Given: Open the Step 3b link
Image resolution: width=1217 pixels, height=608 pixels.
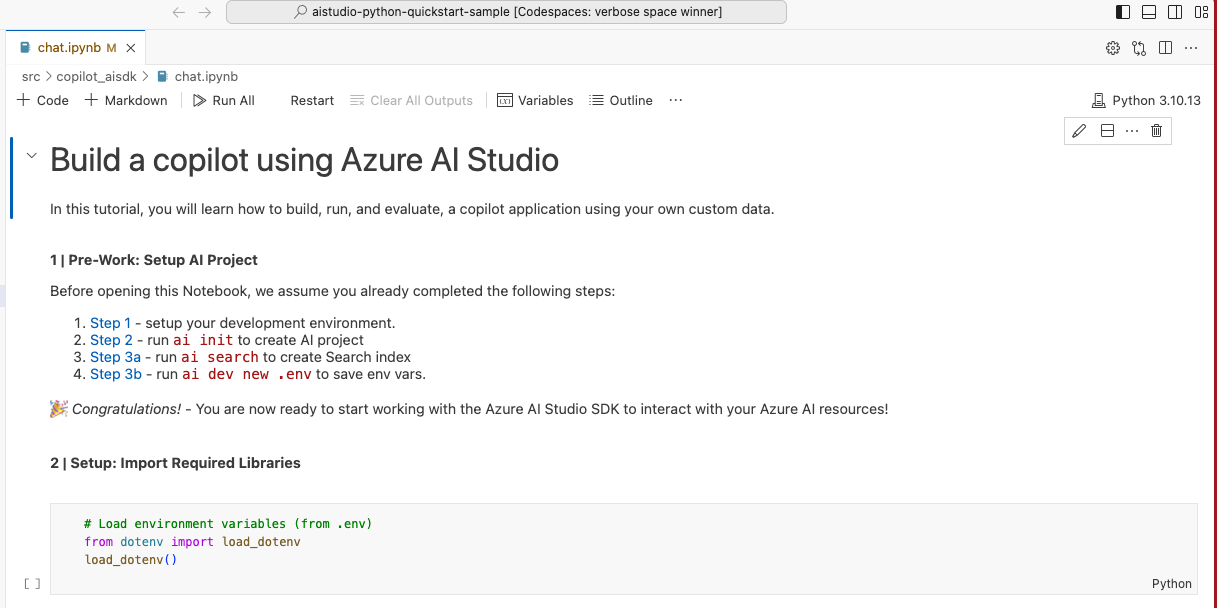Looking at the screenshot, I should tap(116, 374).
